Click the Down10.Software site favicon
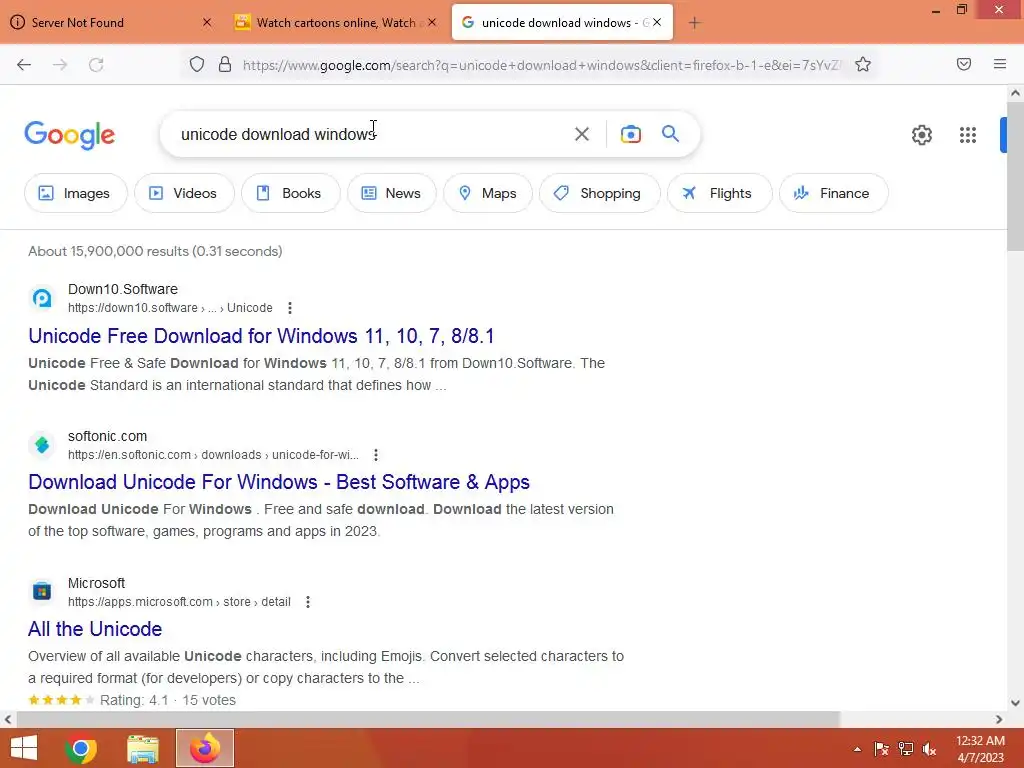 [42, 298]
